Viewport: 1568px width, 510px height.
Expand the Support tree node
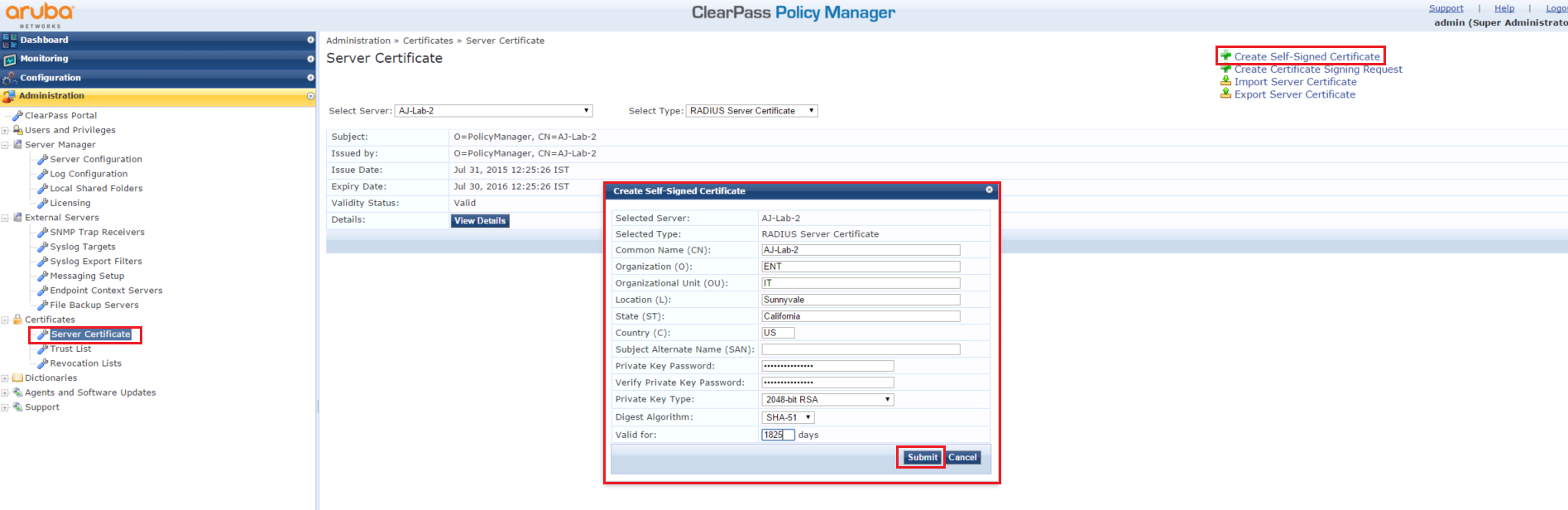click(5, 407)
